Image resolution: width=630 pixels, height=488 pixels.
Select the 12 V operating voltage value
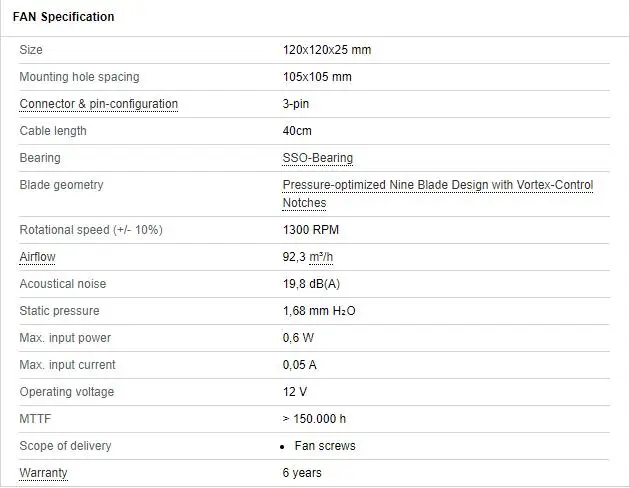tap(294, 392)
